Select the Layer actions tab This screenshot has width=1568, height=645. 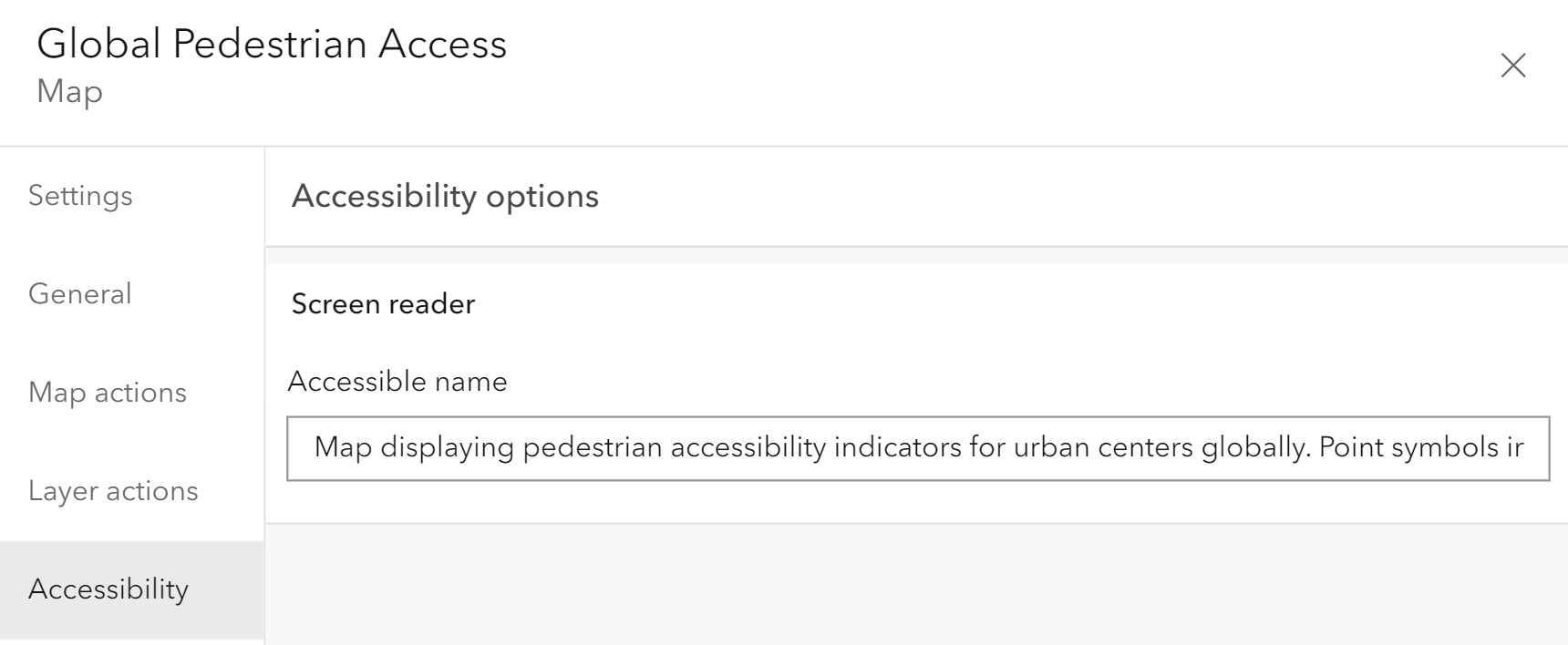click(x=113, y=491)
